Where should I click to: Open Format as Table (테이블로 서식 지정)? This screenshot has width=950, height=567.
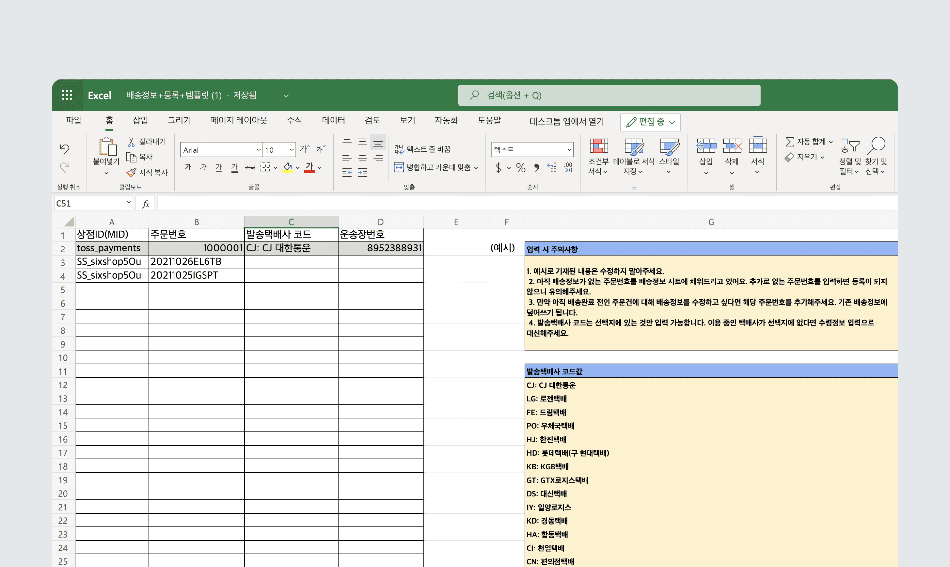click(633, 156)
